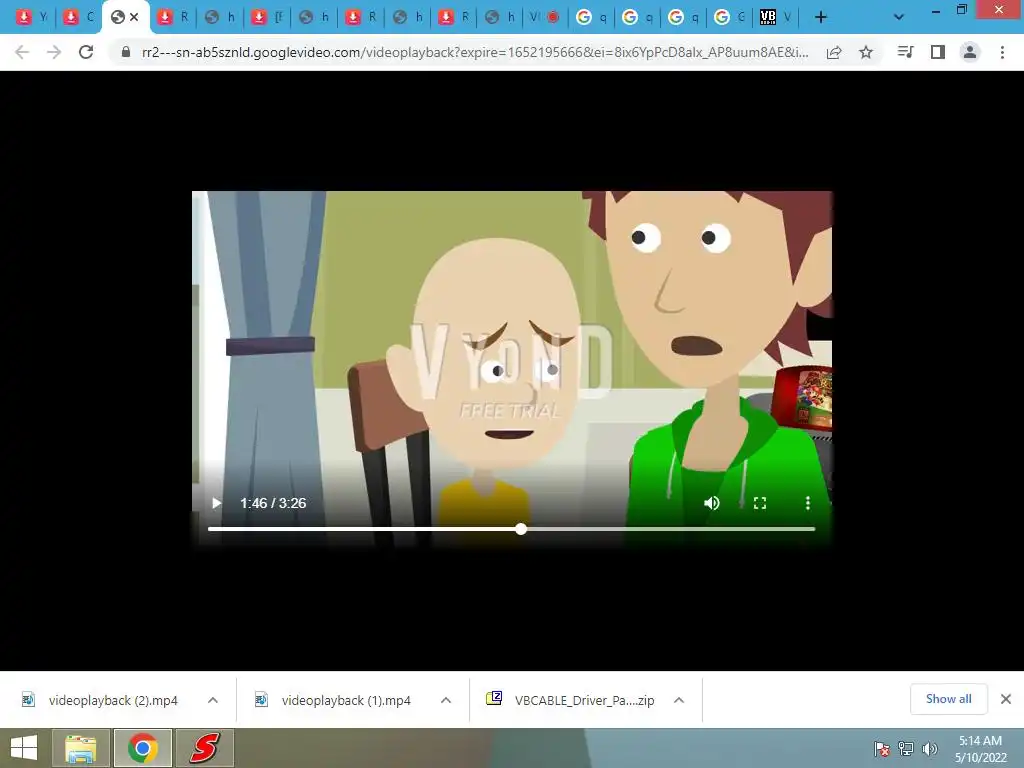View site security info via the lock icon

tap(125, 52)
